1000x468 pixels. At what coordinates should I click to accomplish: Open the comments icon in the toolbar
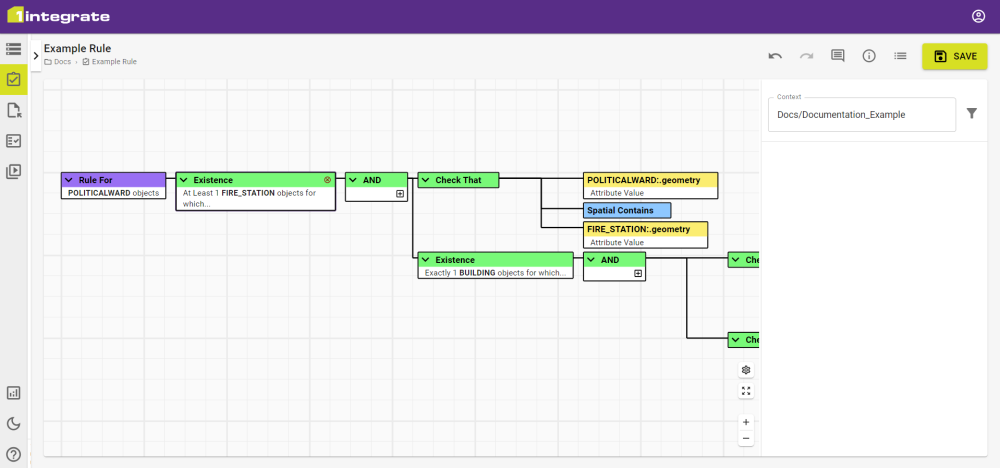(x=838, y=56)
